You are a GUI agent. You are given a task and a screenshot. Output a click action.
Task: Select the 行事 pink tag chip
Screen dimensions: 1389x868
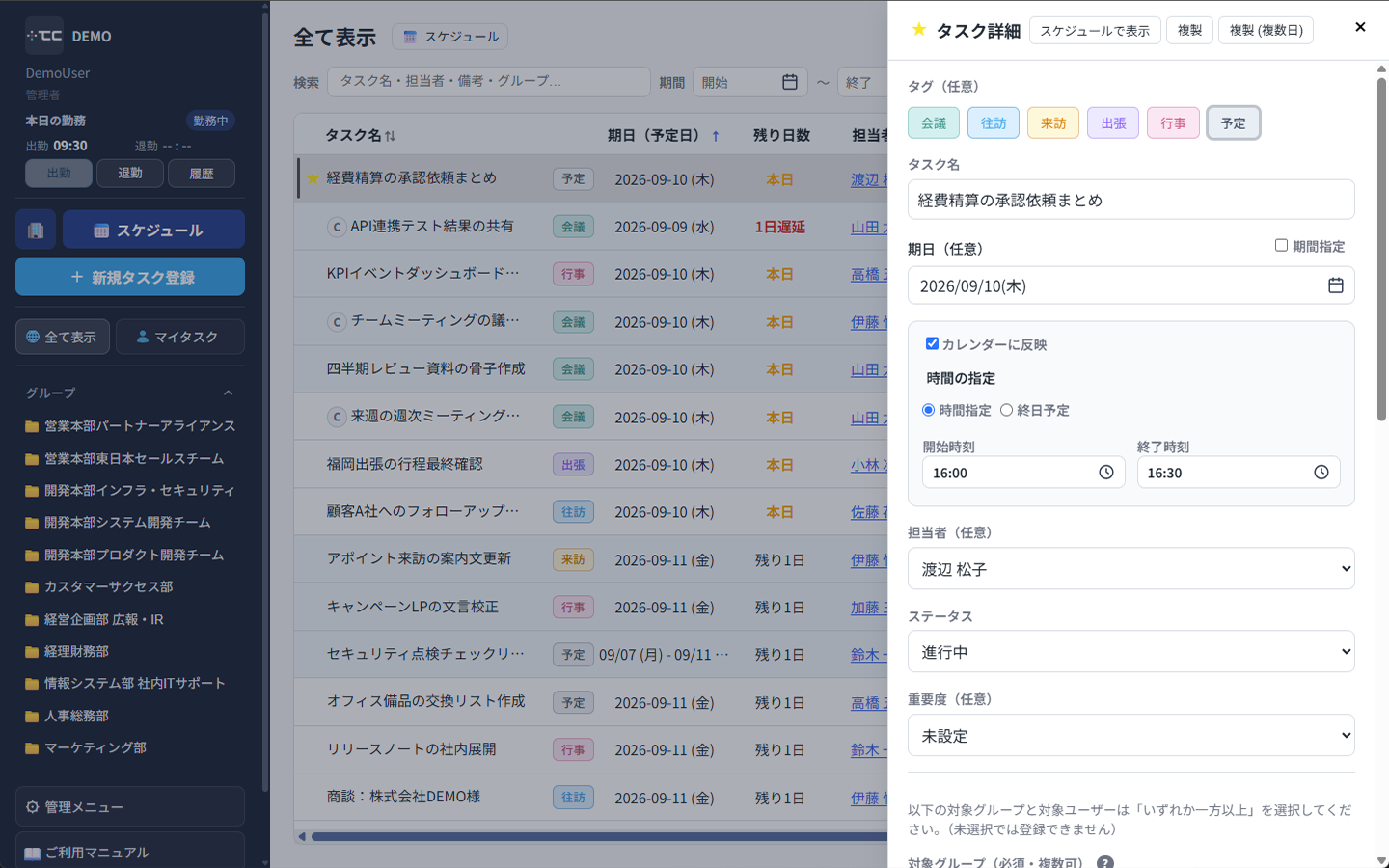point(1173,123)
